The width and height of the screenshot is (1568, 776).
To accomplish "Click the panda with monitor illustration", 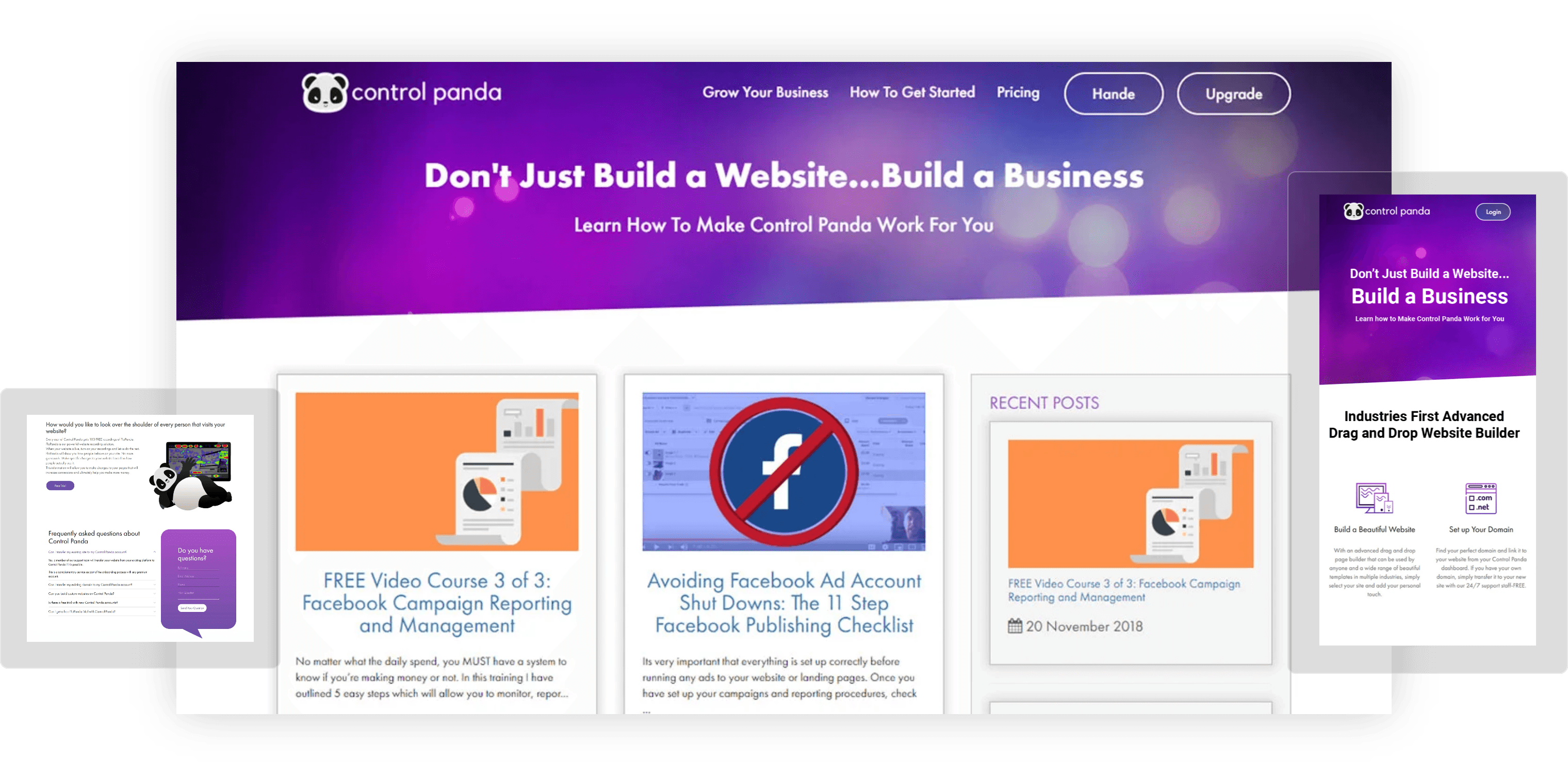I will point(191,476).
